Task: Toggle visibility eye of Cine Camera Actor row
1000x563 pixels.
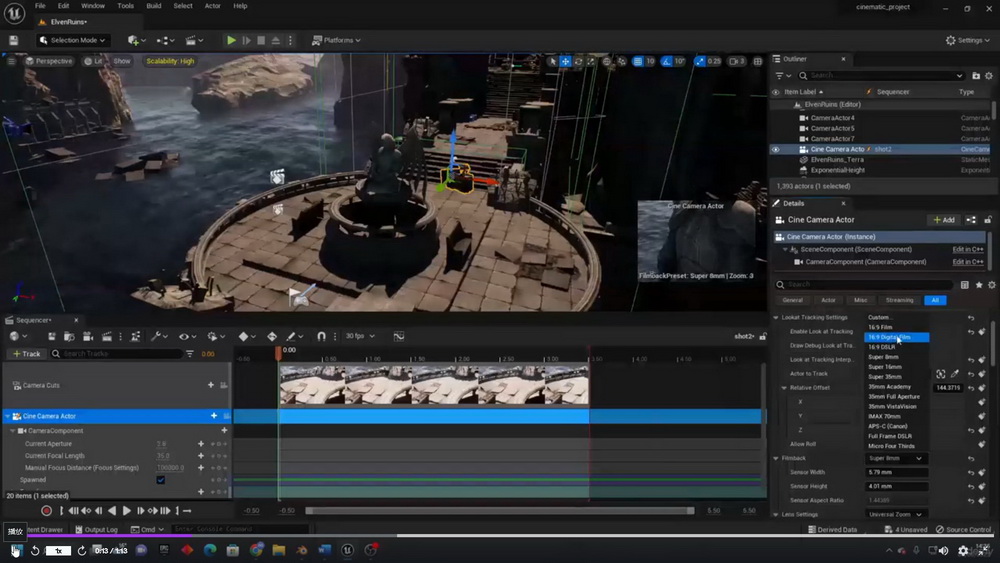Action: pyautogui.click(x=776, y=149)
